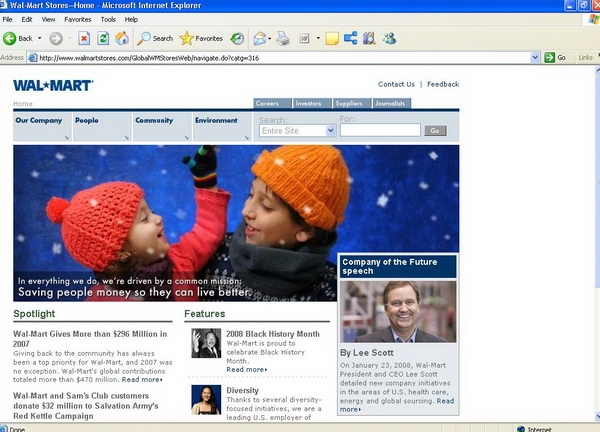Open Read more link after $470 million text

(142, 380)
